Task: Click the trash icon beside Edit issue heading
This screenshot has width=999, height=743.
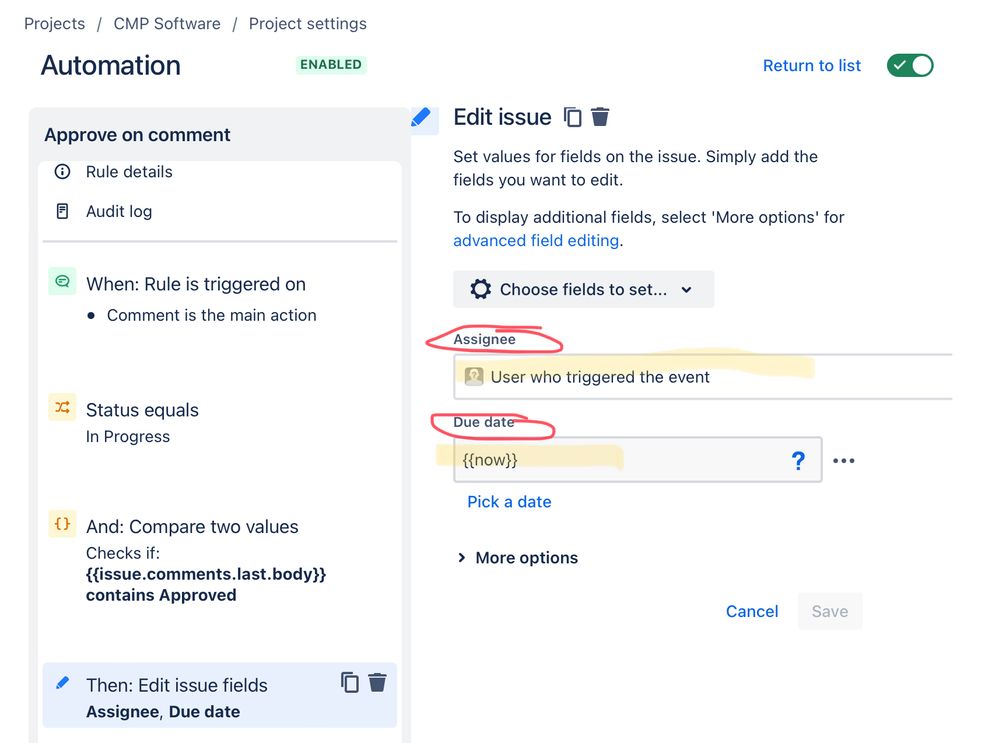Action: (600, 117)
